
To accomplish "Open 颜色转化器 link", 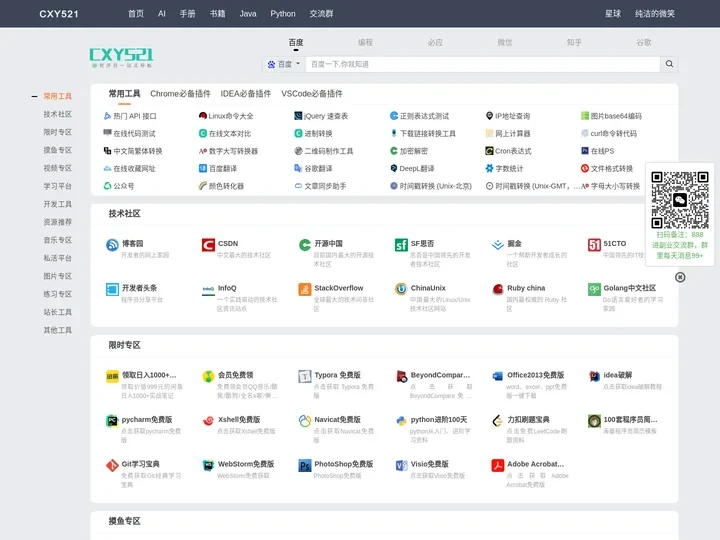I will 221,186.
